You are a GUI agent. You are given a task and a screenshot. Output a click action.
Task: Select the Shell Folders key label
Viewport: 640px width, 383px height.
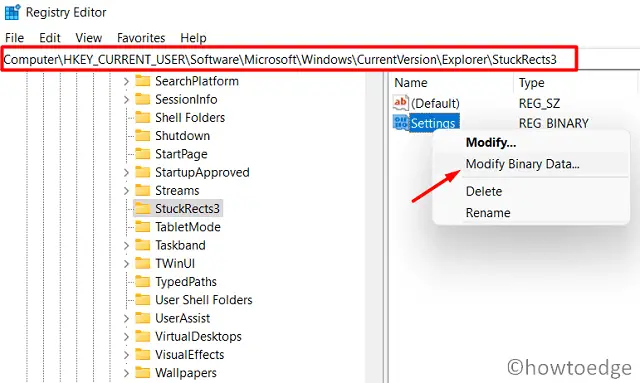(190, 118)
